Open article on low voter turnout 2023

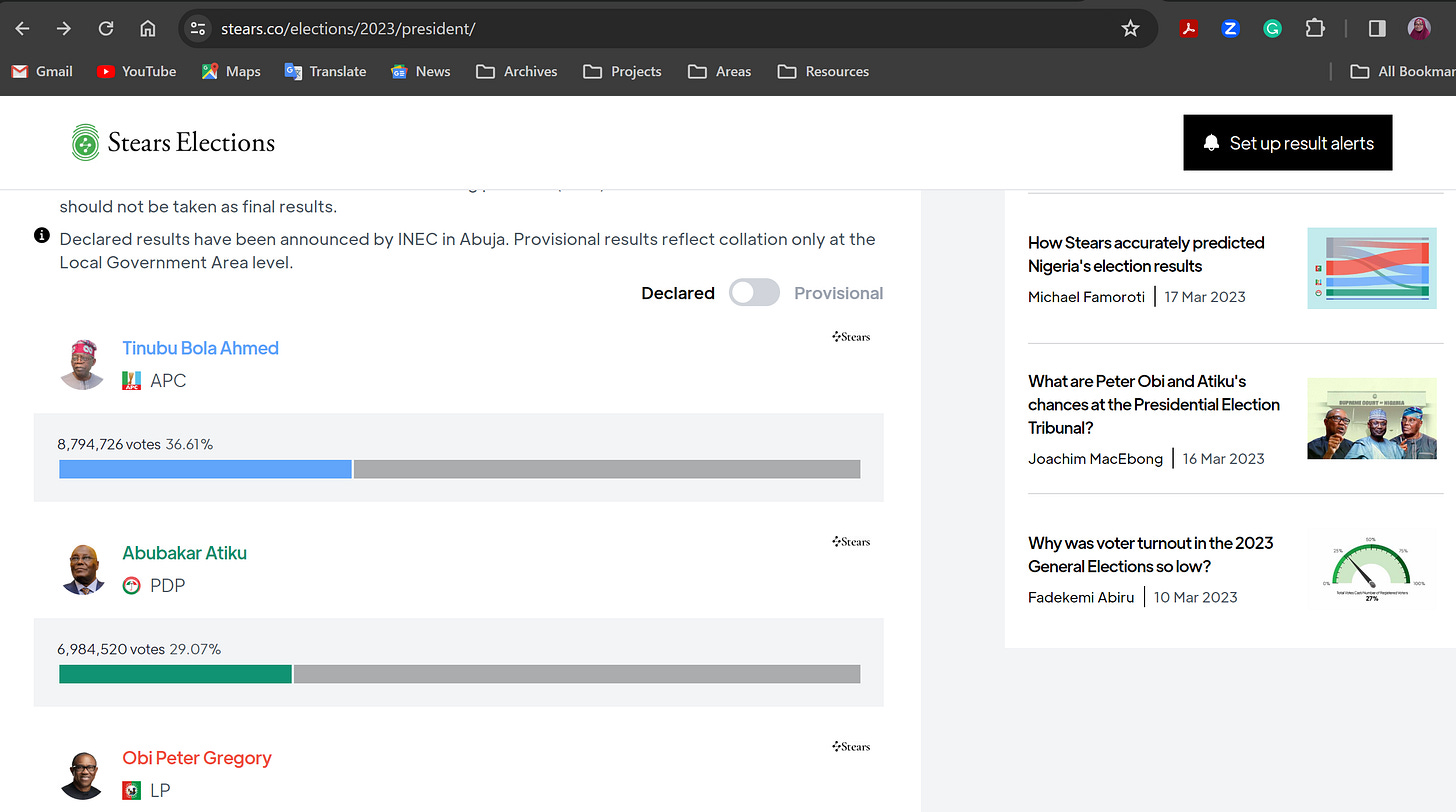tap(1151, 554)
